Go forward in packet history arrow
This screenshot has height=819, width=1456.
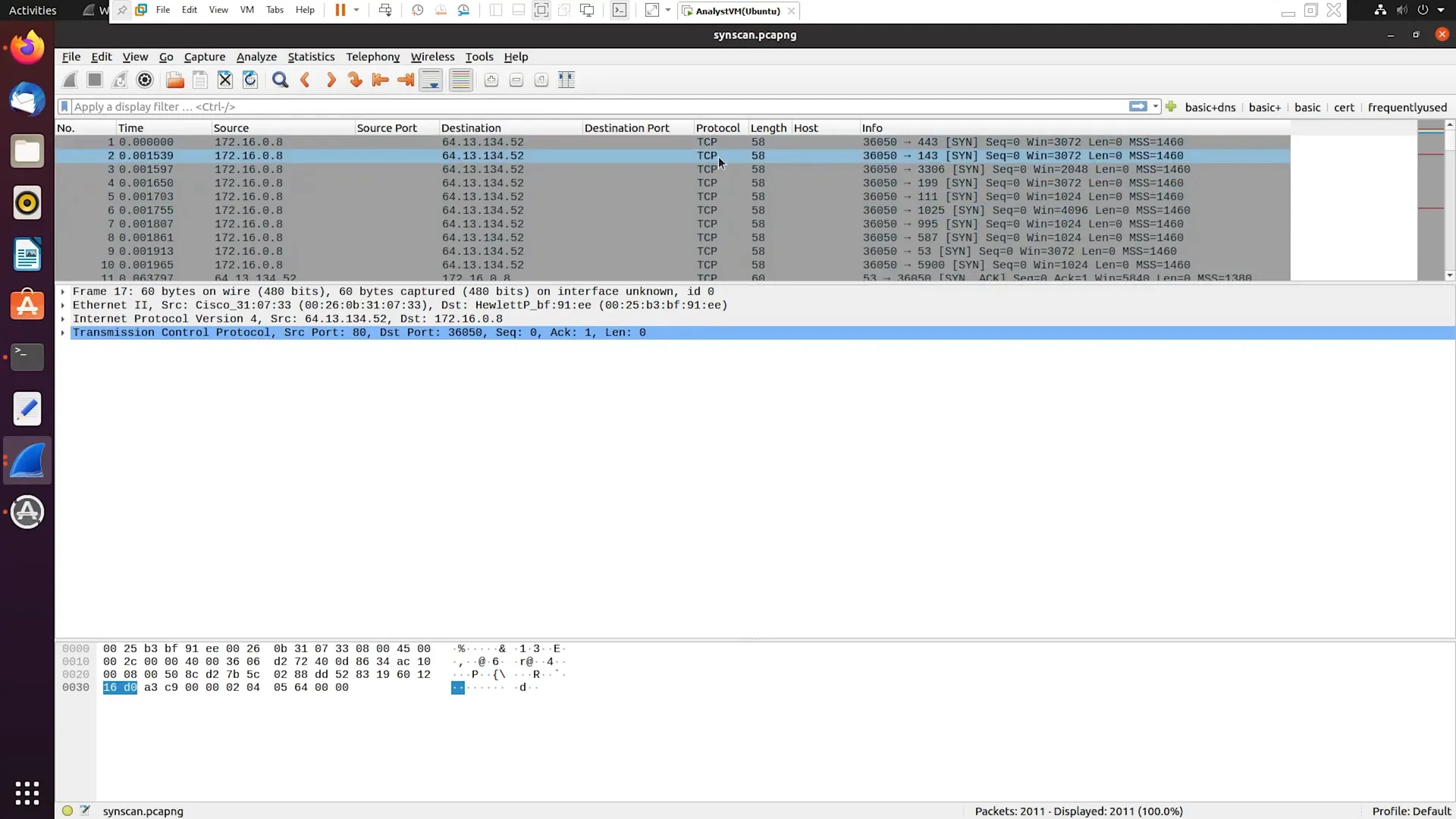coord(331,80)
